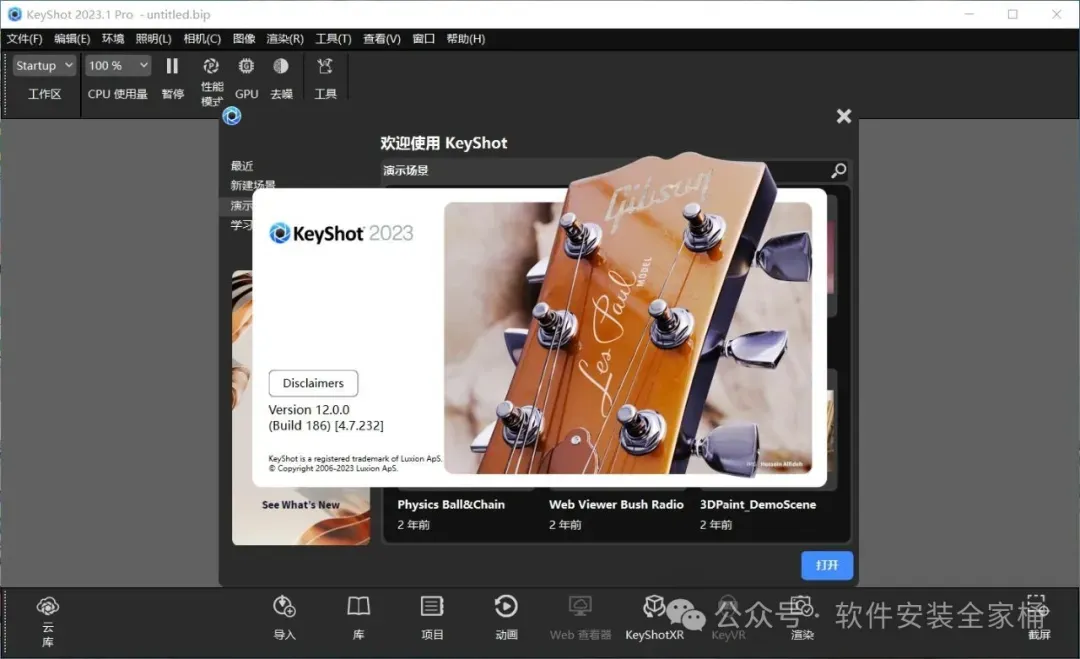Open the 工具(T) menu
Screen dimensions: 1080x659
[x=333, y=39]
